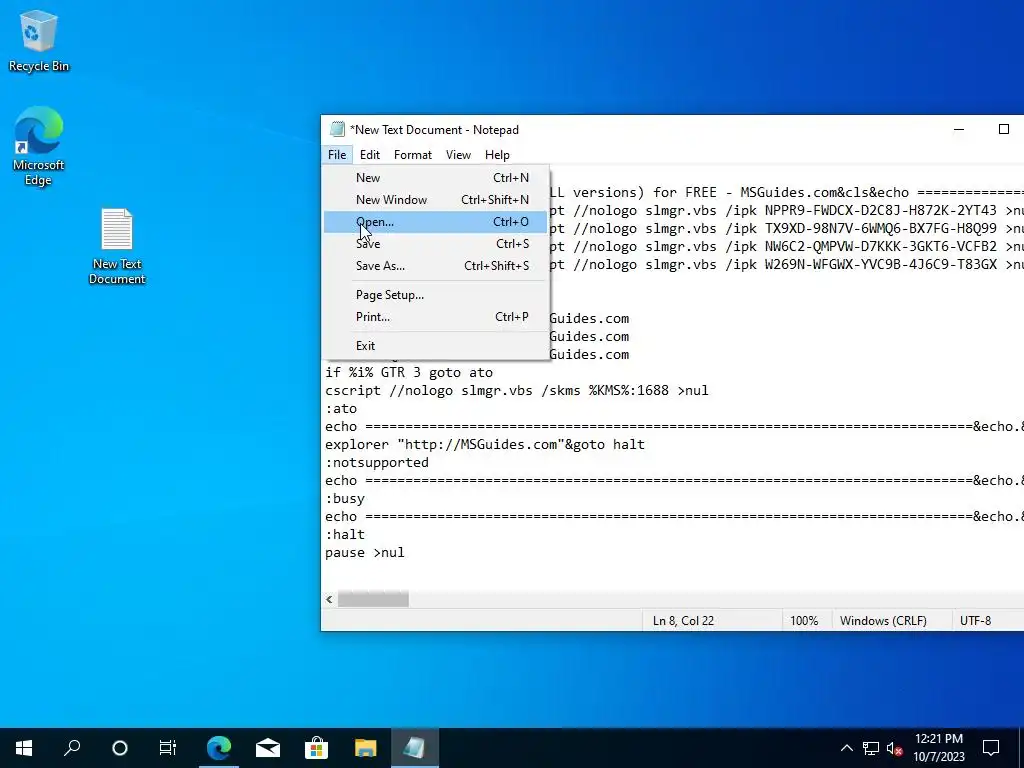Screen dimensions: 1024x768
Task: Open notification center icon
Action: (991, 748)
